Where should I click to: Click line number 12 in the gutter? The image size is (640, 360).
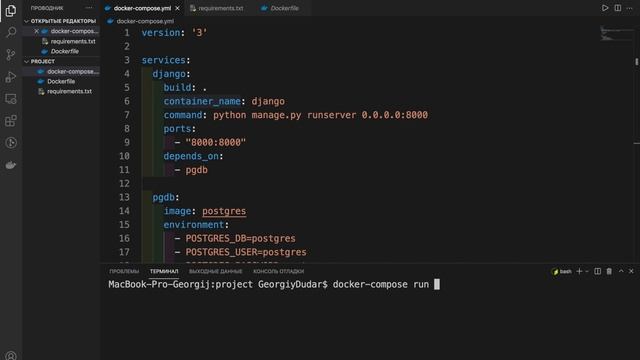coord(124,183)
